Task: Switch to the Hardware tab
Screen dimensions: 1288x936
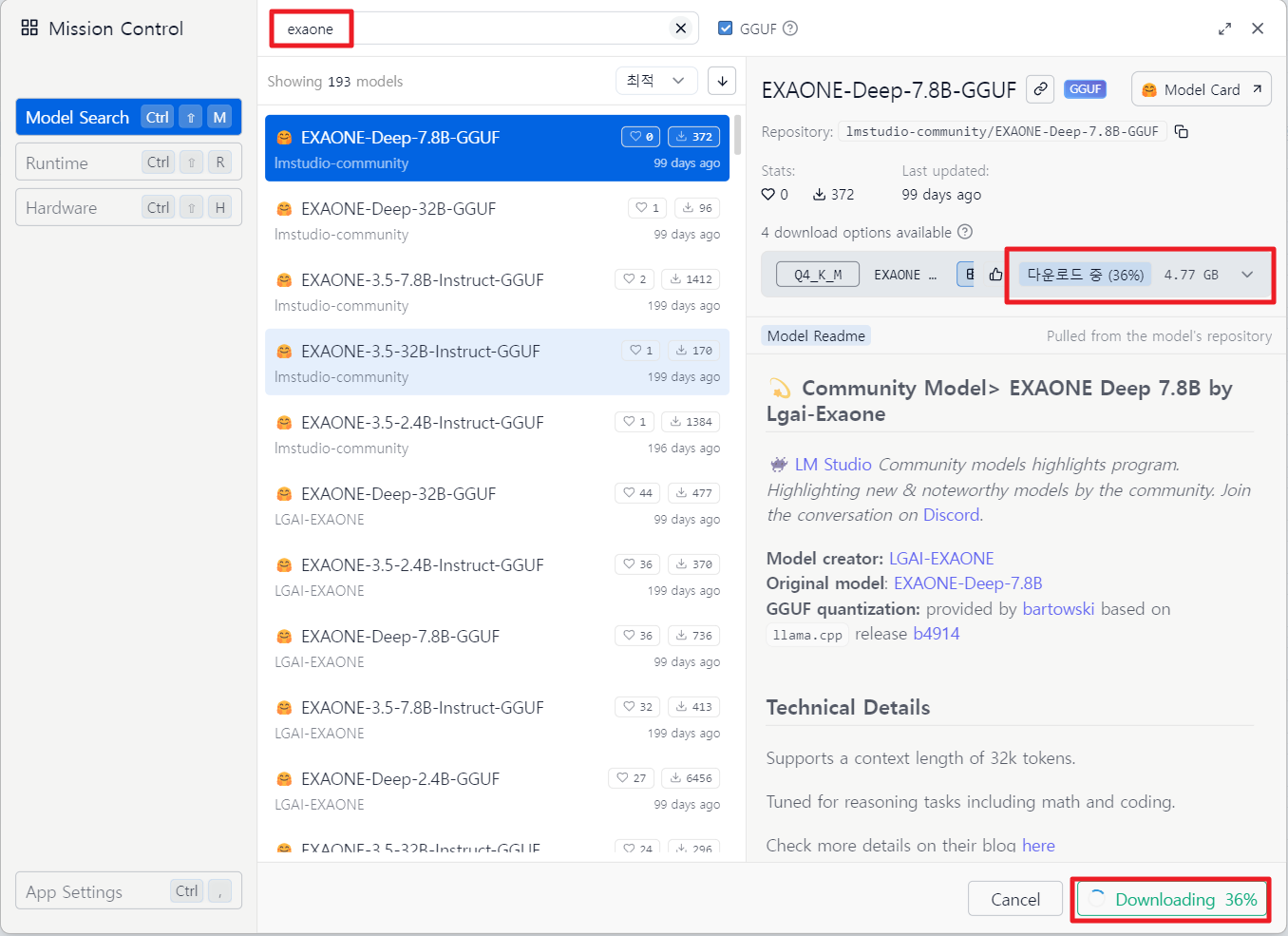Action: [x=128, y=207]
